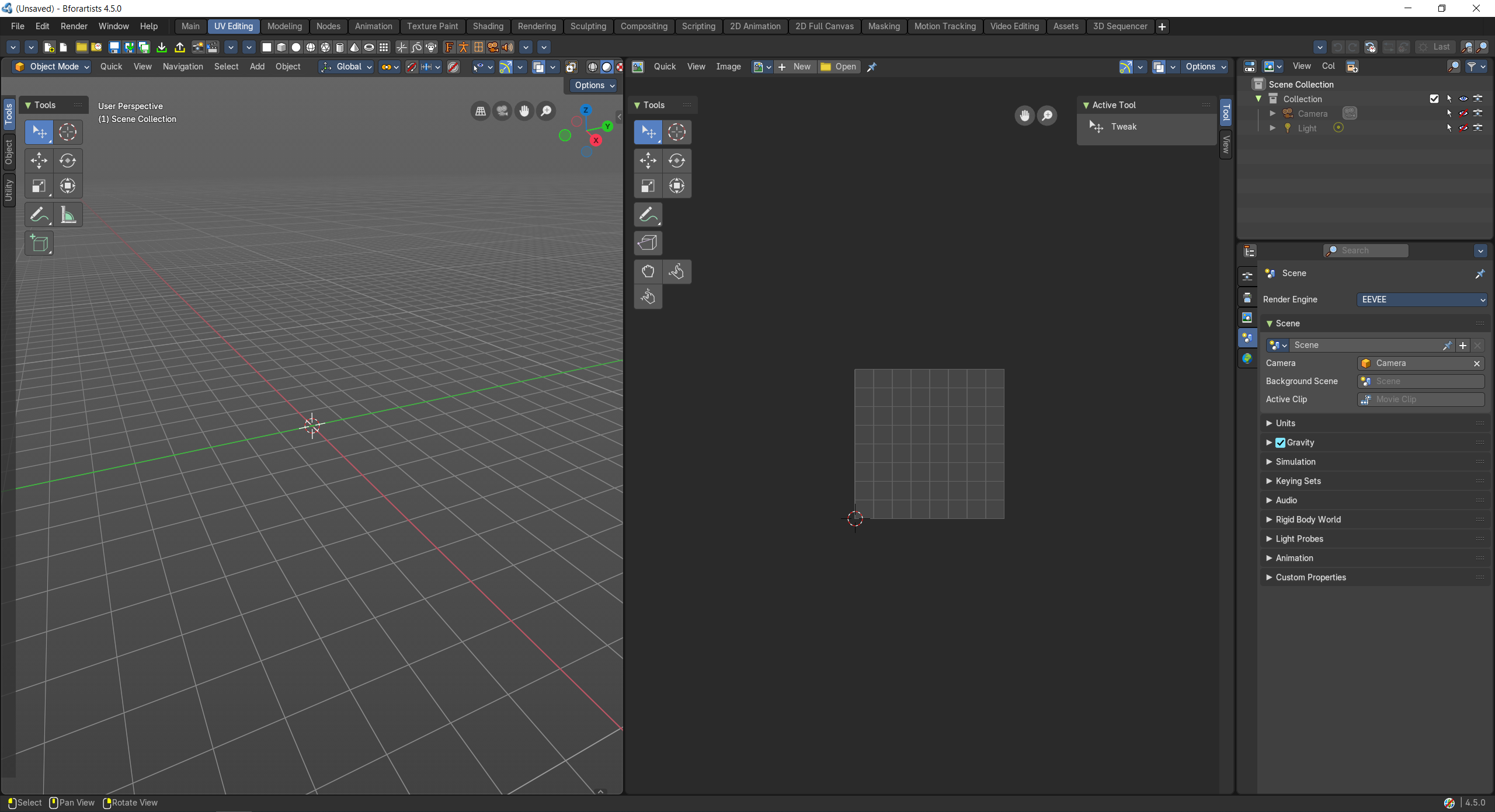
Task: Click the Background Scene field
Action: click(1421, 381)
